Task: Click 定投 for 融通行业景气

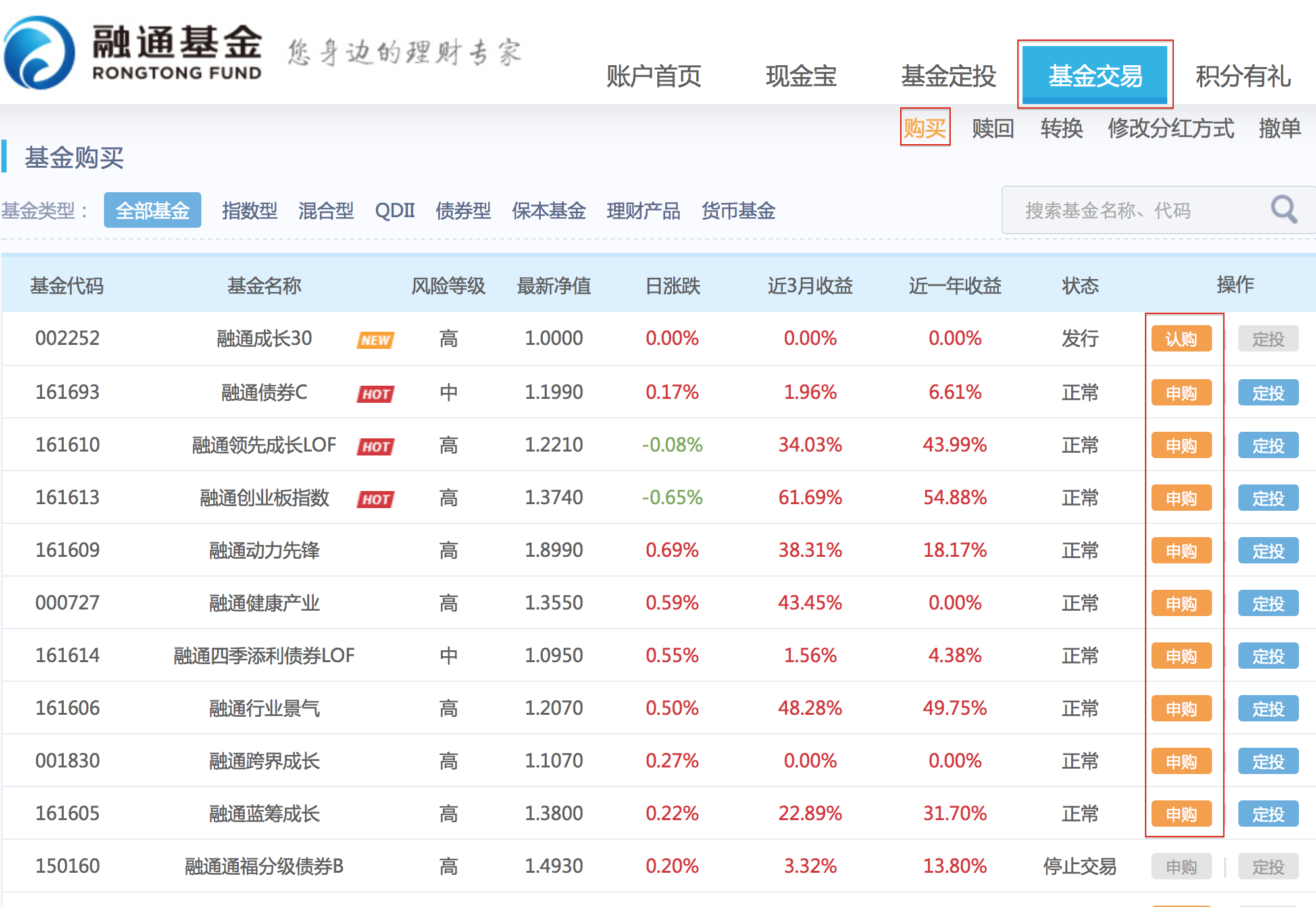Action: pos(1268,709)
